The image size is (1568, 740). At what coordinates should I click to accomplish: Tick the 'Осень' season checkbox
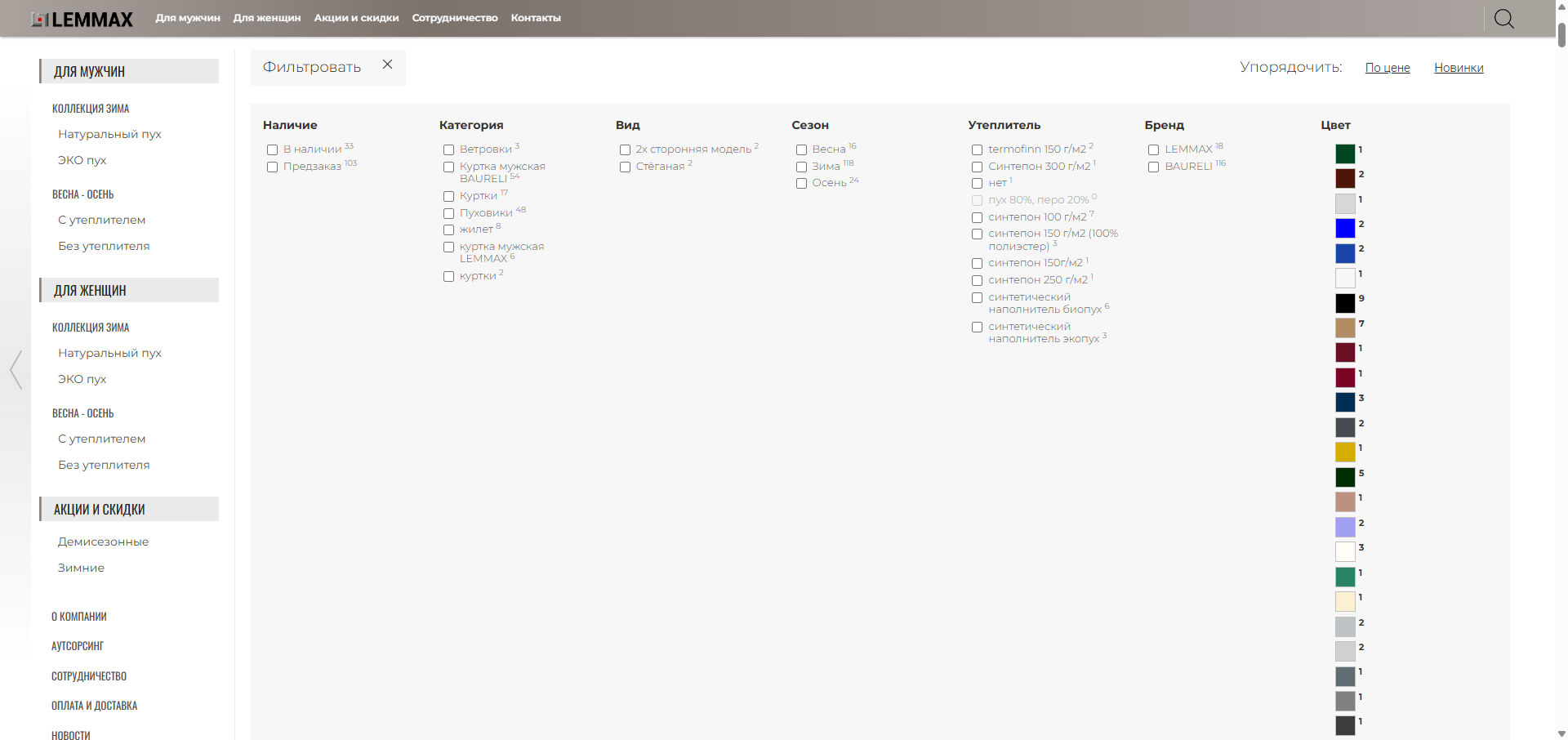[801, 183]
